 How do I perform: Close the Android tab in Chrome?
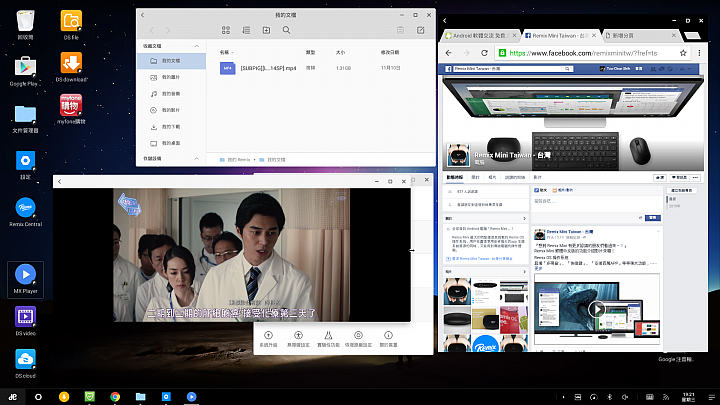point(514,35)
